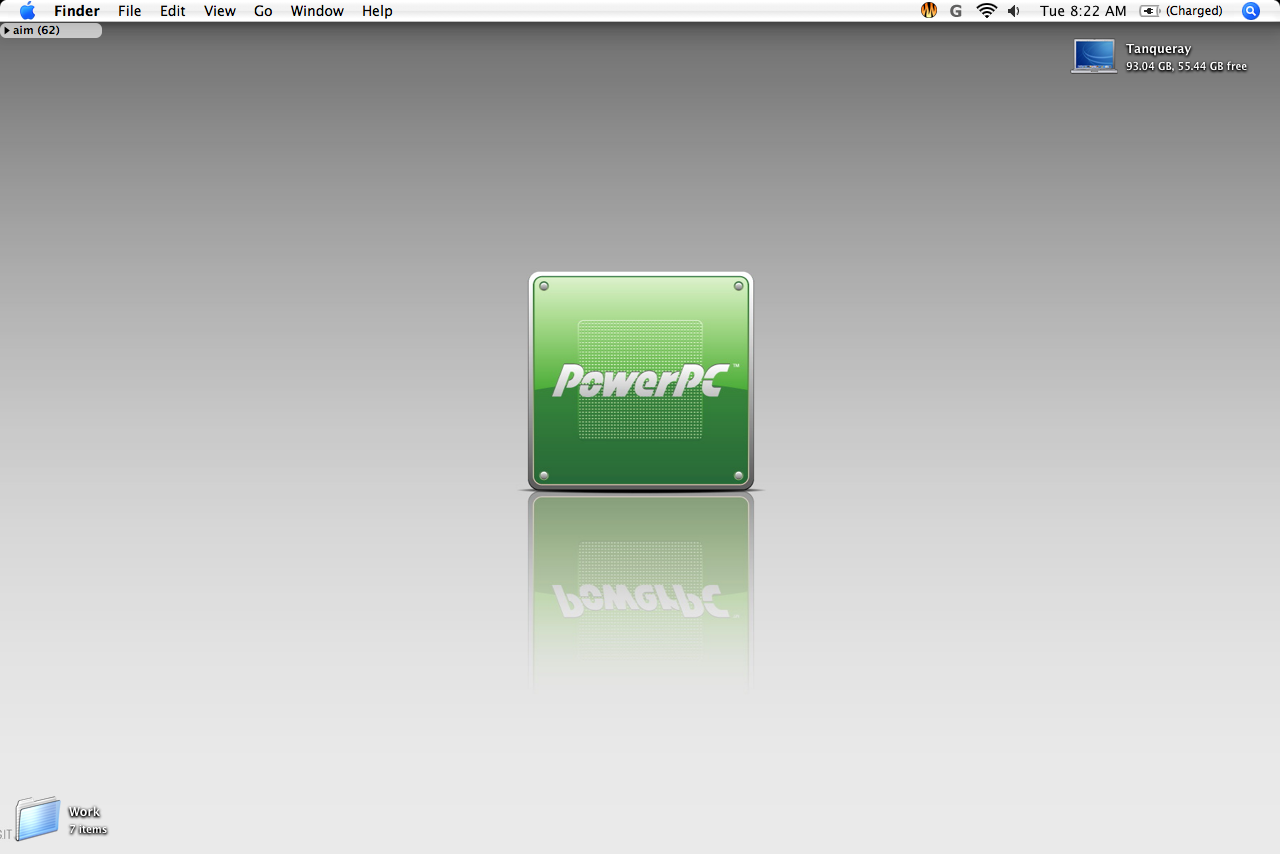
Task: Open the volume speaker menu
Action: coord(1014,11)
